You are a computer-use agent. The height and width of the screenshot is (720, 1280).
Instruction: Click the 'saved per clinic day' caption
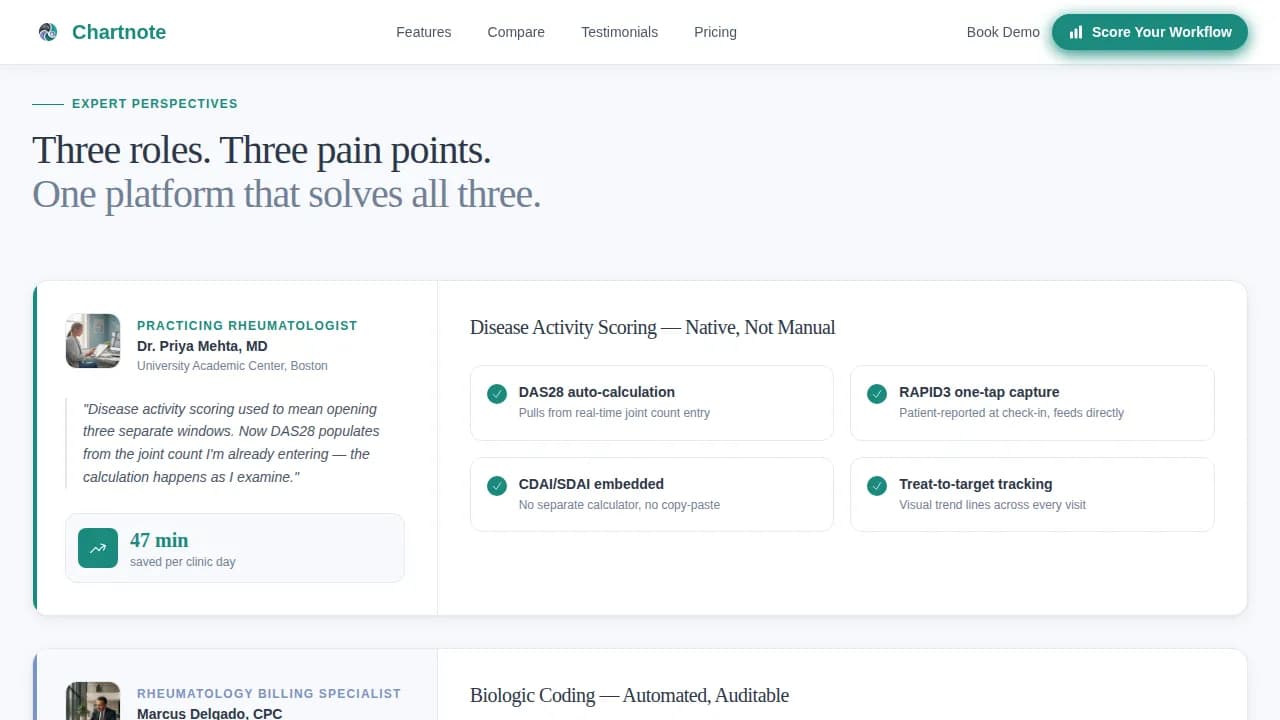(183, 562)
